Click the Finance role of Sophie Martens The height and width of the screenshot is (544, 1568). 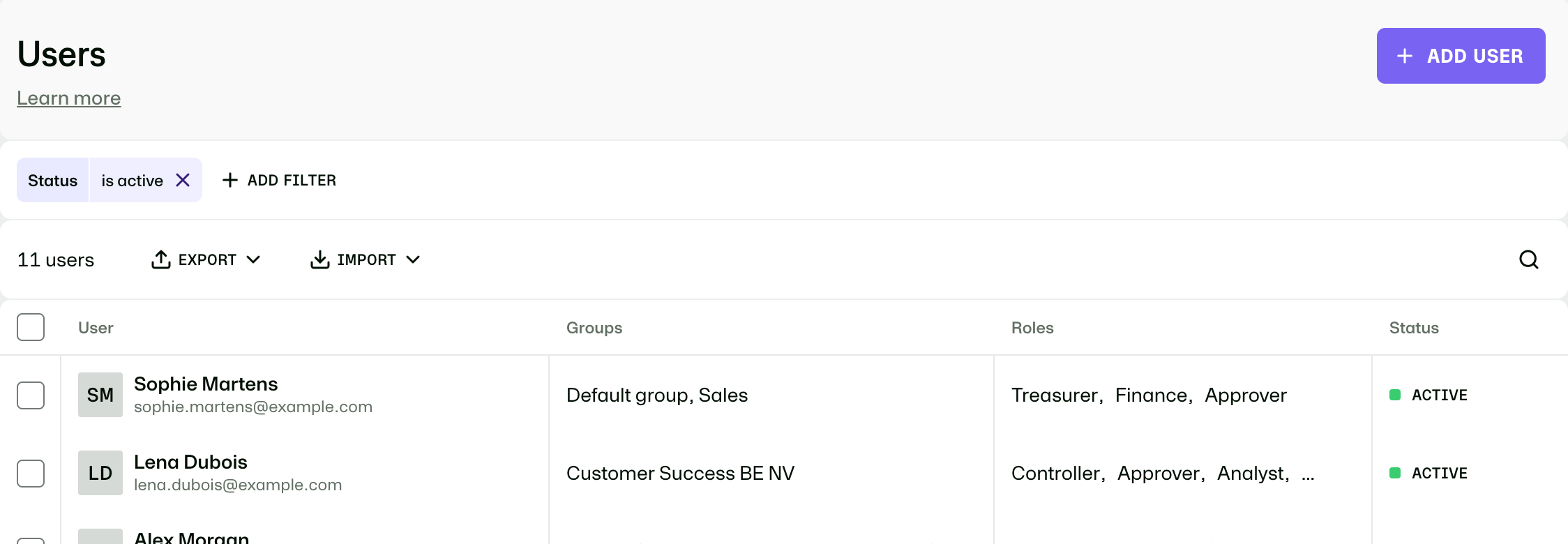point(1152,395)
